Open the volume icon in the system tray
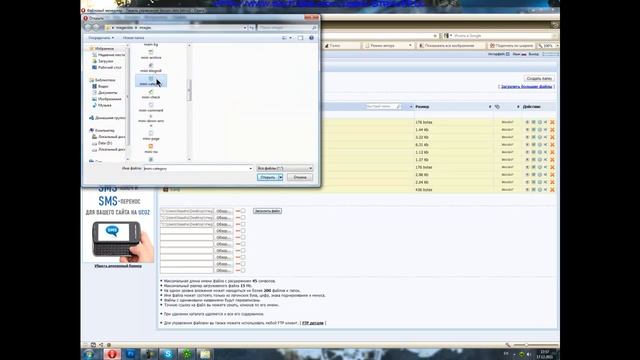 pyautogui.click(x=529, y=354)
